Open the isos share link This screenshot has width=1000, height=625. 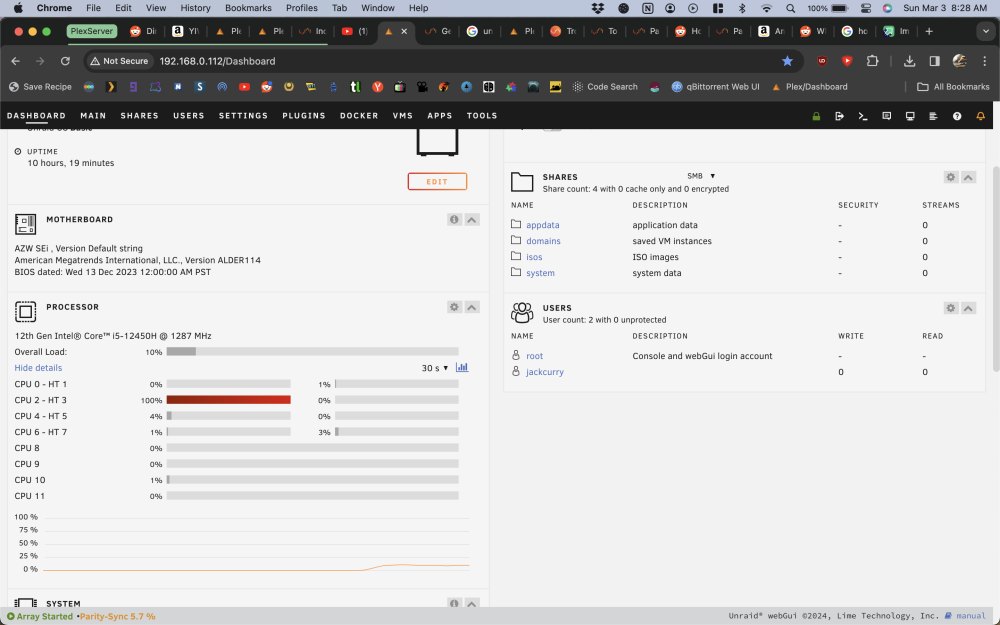(534, 257)
